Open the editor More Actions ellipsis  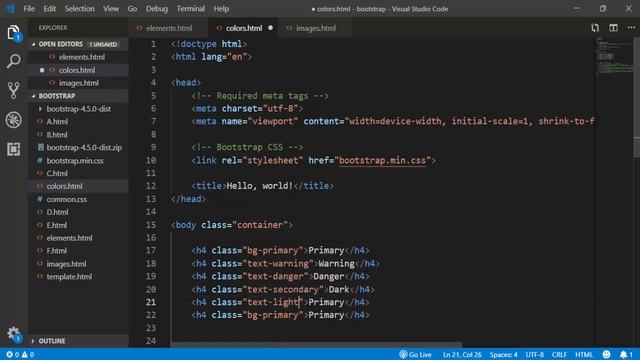pyautogui.click(x=631, y=28)
